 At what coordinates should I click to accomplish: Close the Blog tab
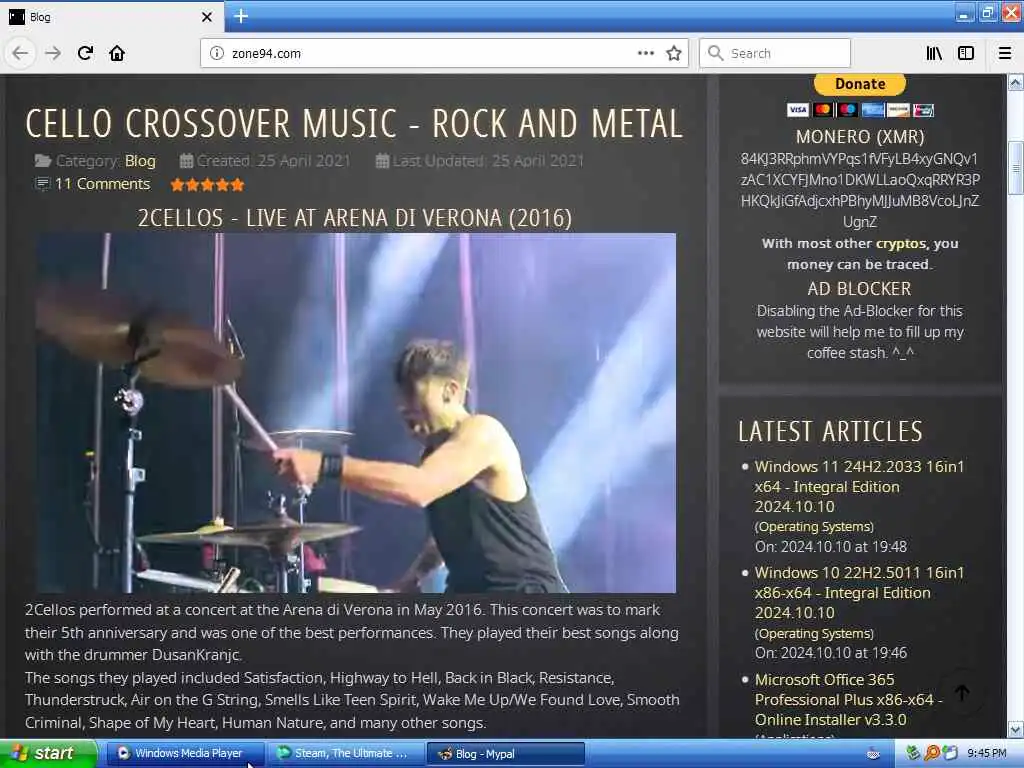207,17
